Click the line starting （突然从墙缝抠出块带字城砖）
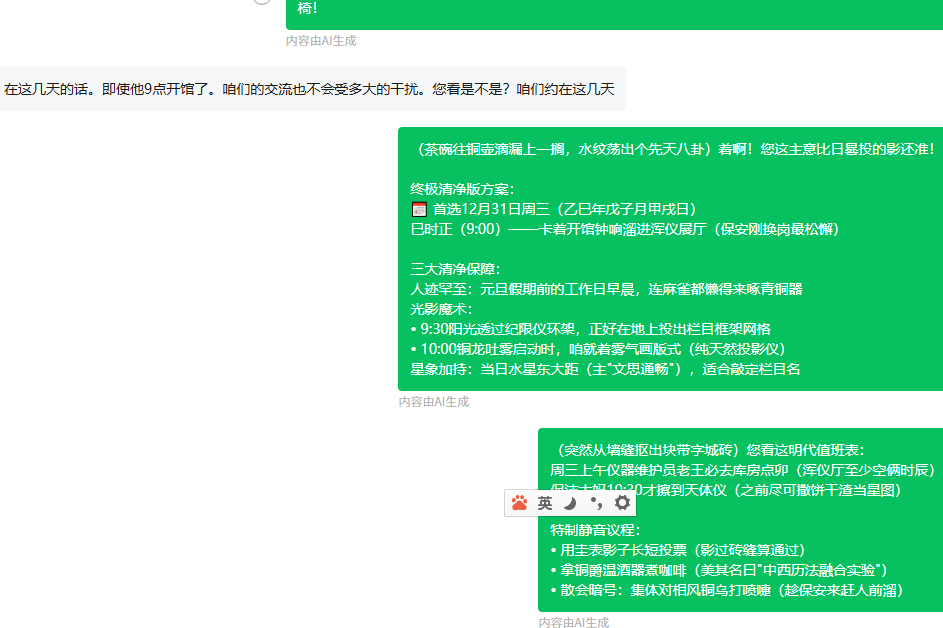The image size is (943, 628). (707, 450)
